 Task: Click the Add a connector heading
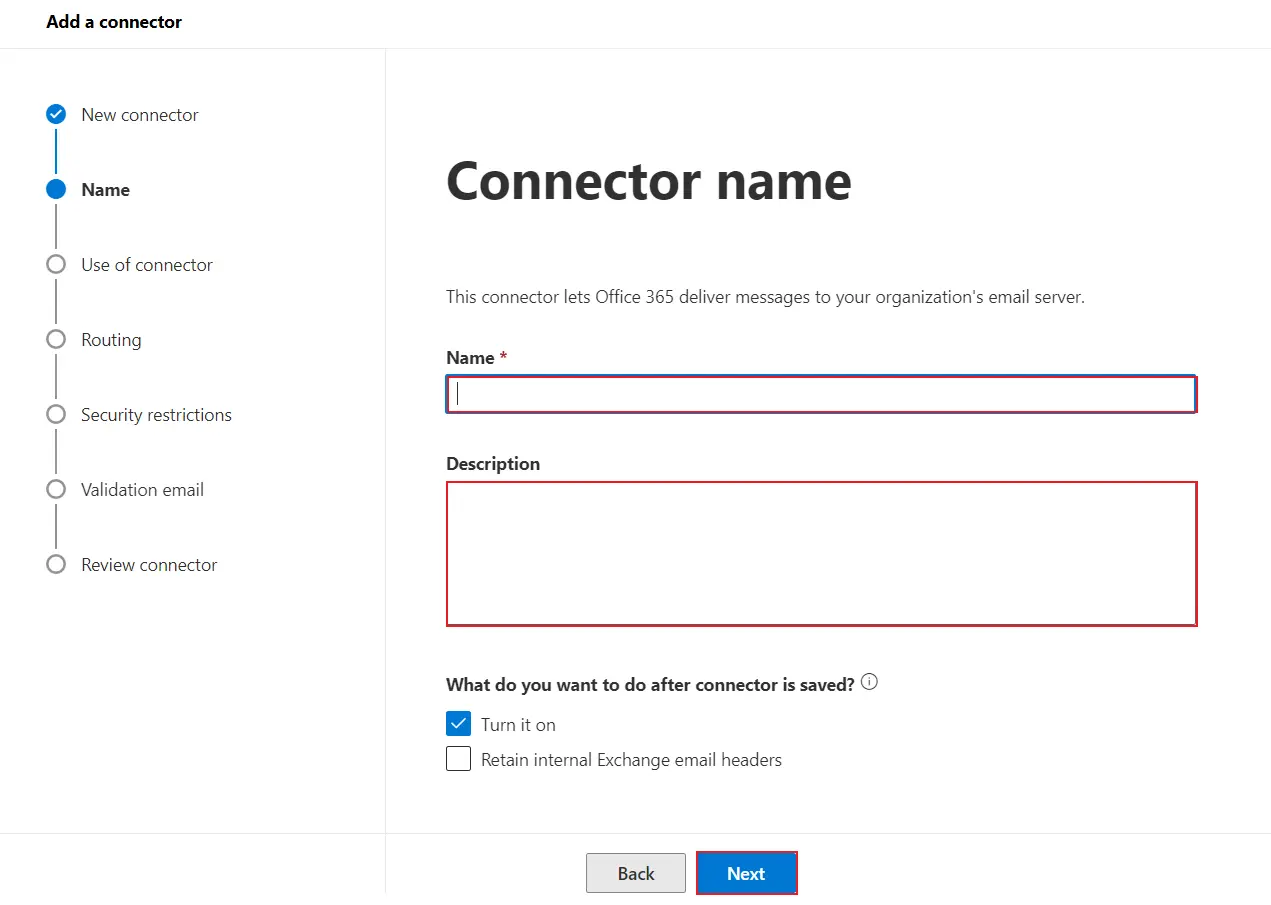click(x=113, y=21)
